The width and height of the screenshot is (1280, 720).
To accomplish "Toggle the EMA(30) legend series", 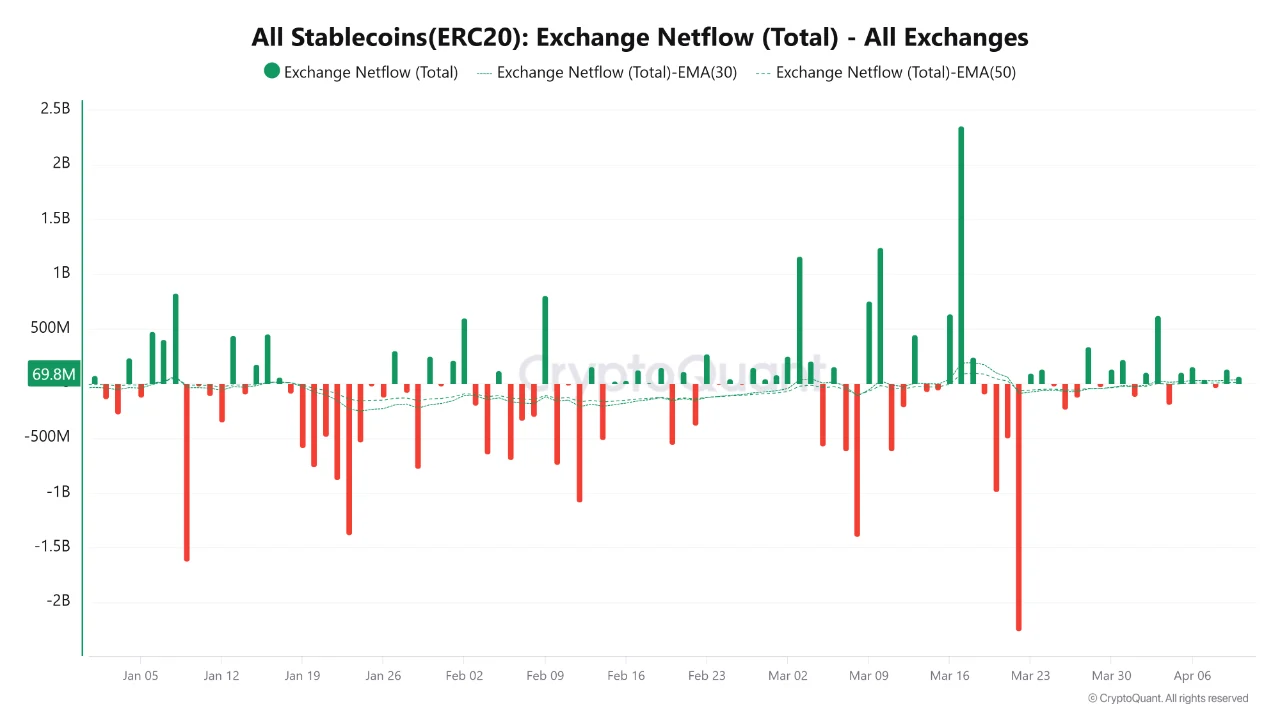I will point(616,72).
